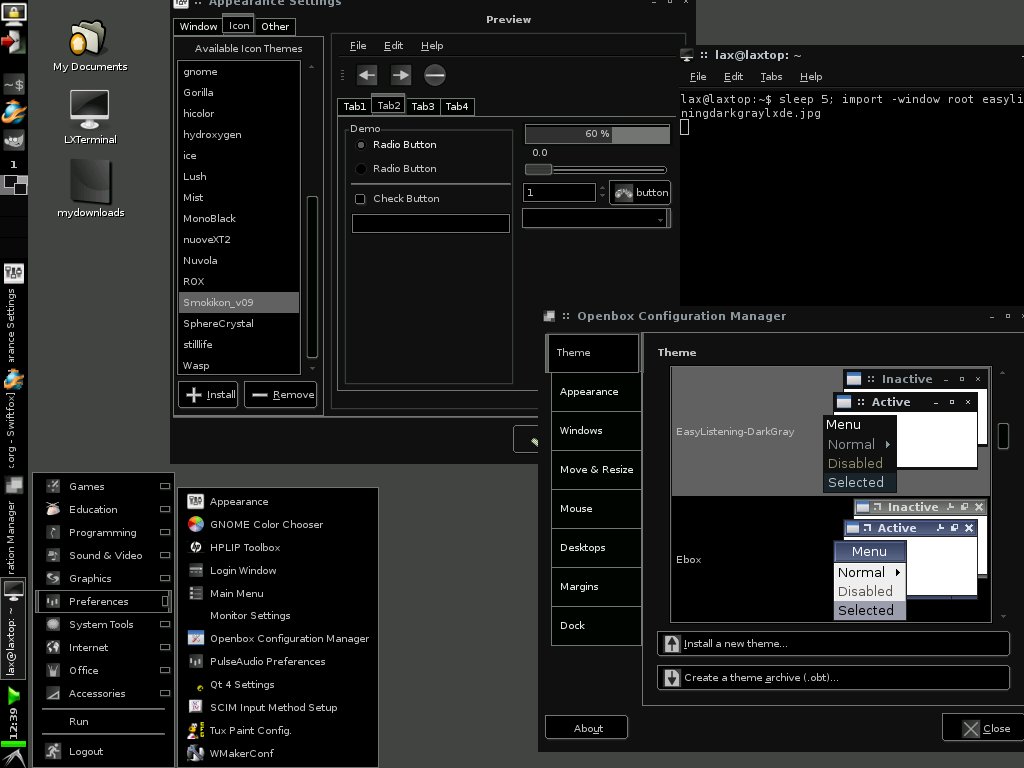Image resolution: width=1024 pixels, height=768 pixels.
Task: Open Openbox Configuration Manager icon in submenu
Action: pyautogui.click(x=195, y=639)
